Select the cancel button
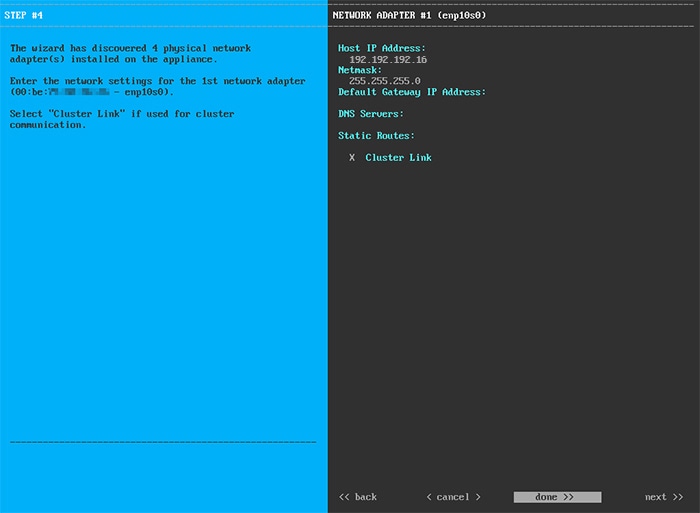 coord(453,497)
